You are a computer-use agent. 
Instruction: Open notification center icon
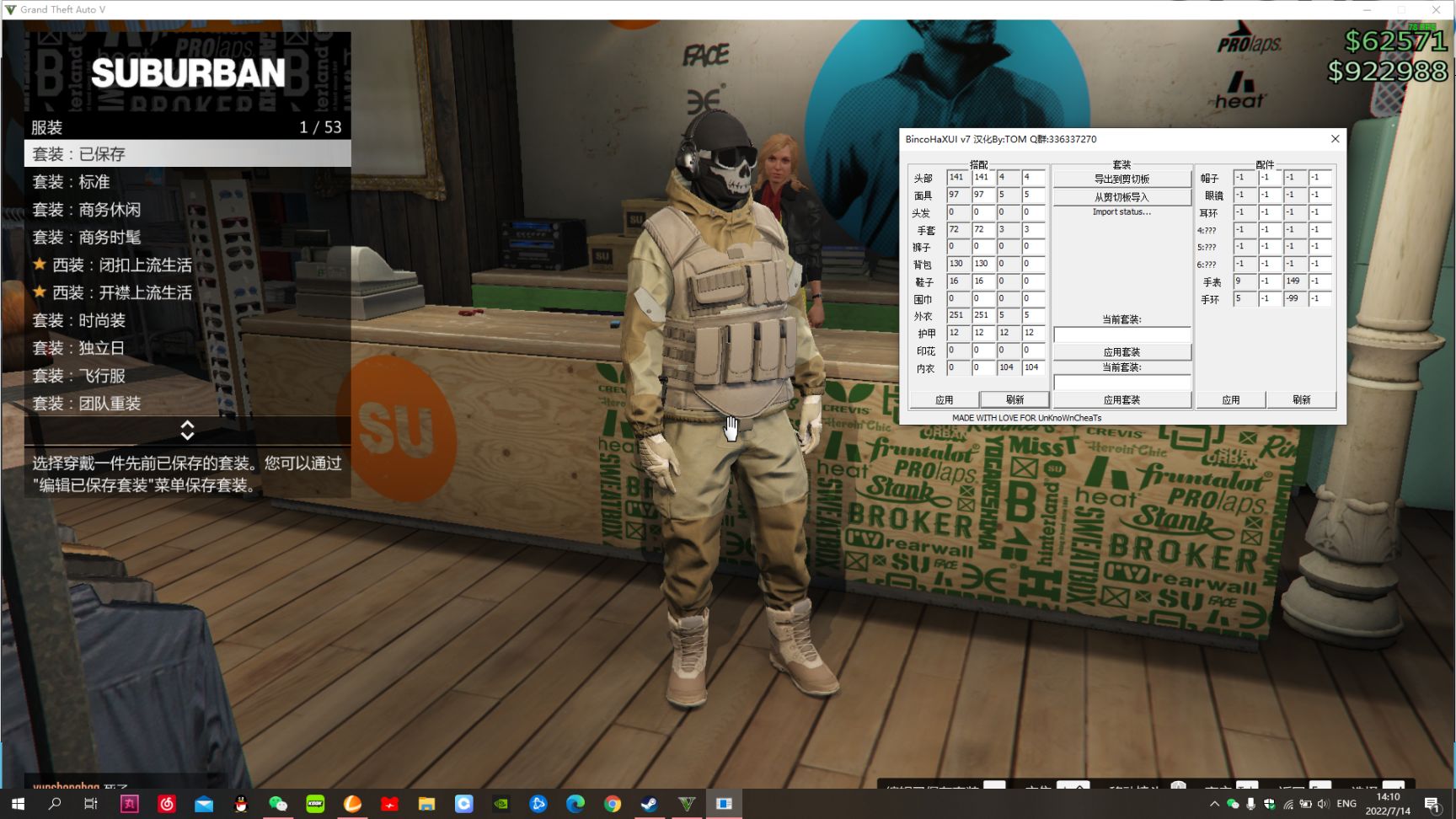click(x=1432, y=804)
